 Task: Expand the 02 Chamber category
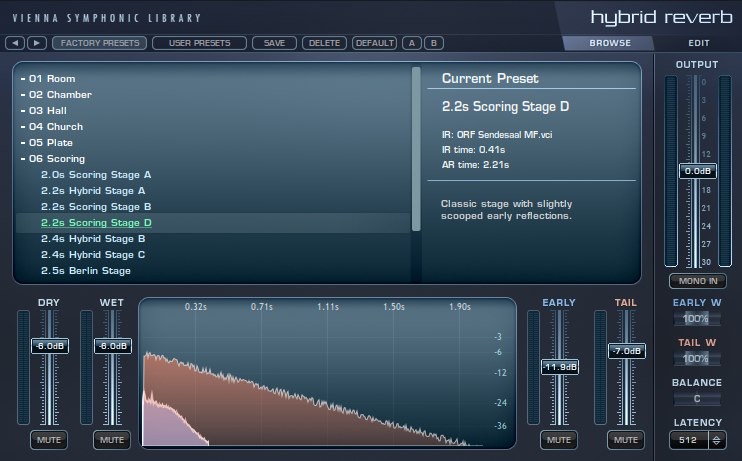[56, 95]
